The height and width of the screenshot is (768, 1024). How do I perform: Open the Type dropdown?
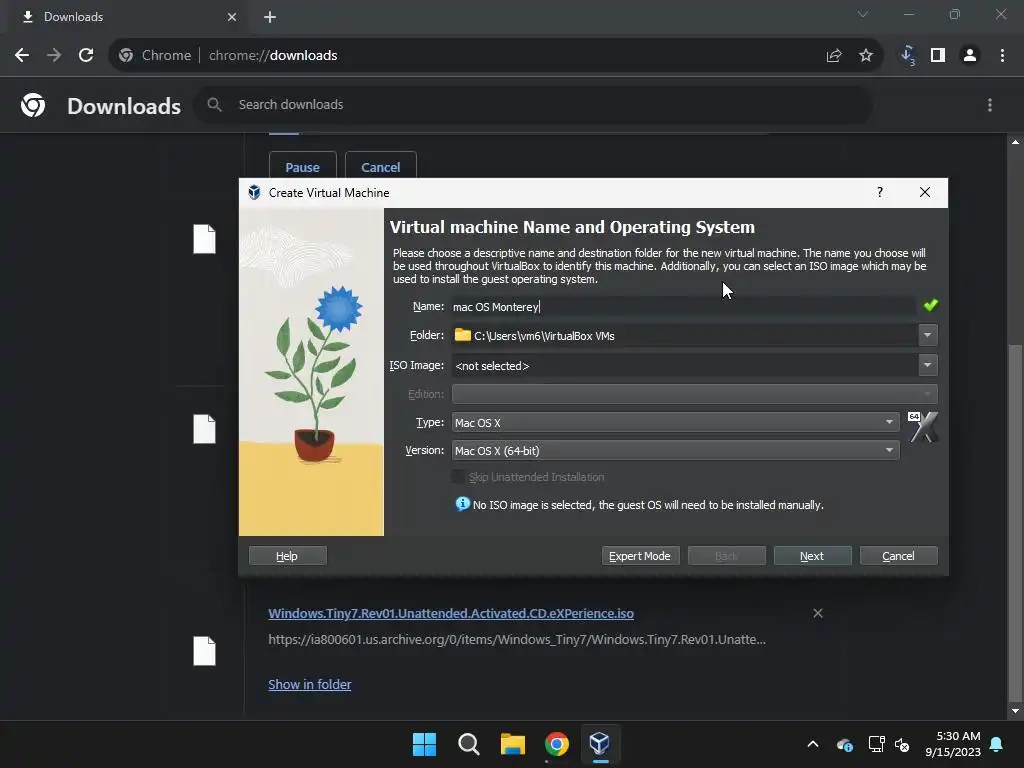[x=675, y=423]
